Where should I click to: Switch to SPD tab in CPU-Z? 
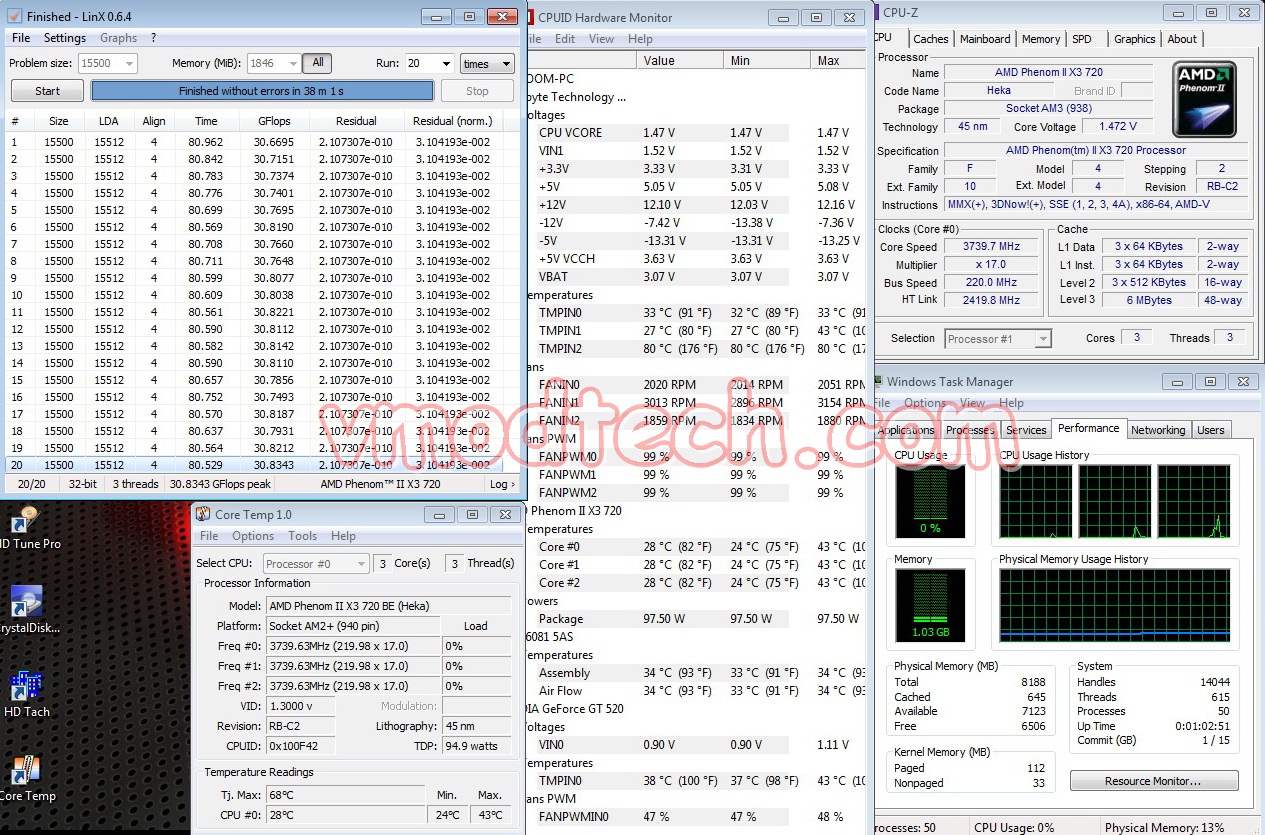1082,39
